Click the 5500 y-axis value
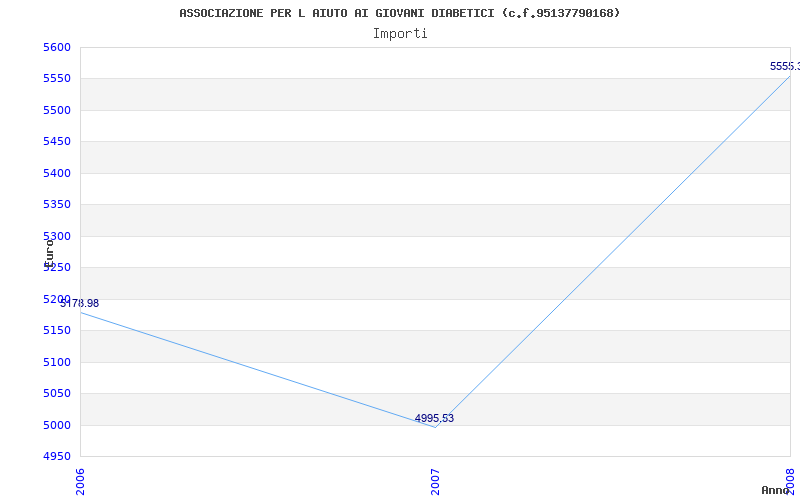The height and width of the screenshot is (500, 800). (x=57, y=111)
